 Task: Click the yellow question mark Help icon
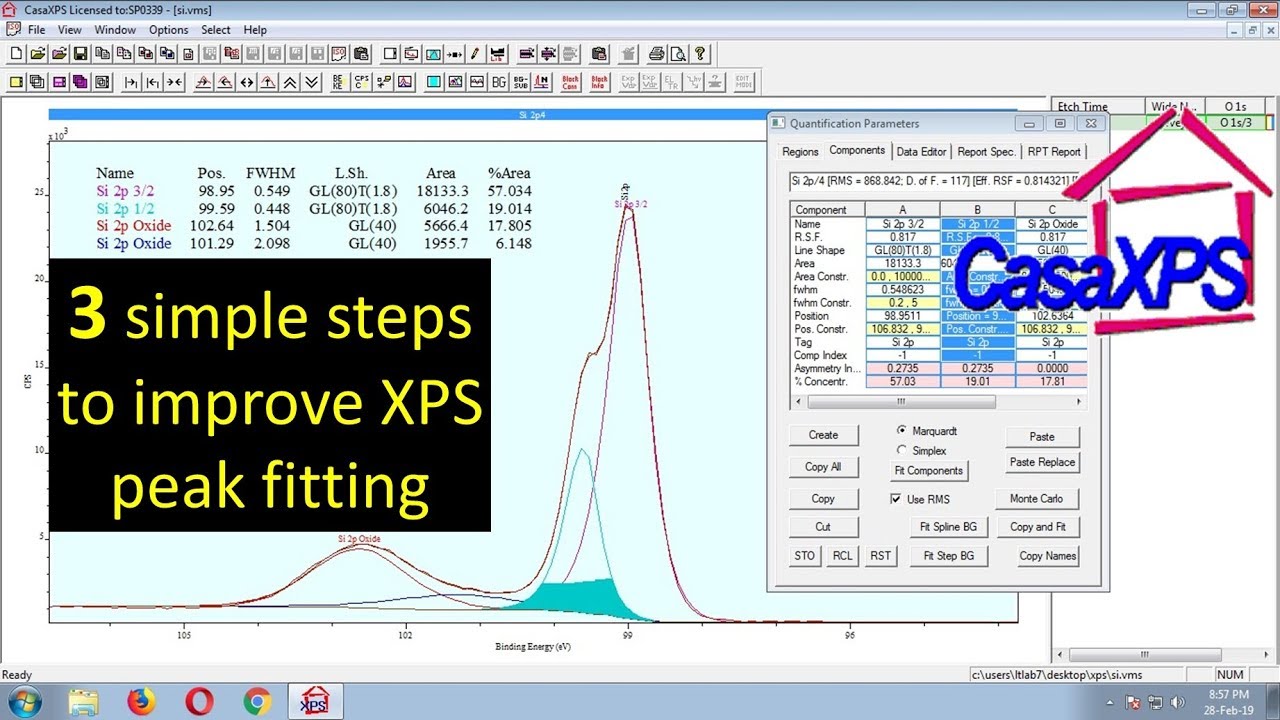click(x=700, y=53)
